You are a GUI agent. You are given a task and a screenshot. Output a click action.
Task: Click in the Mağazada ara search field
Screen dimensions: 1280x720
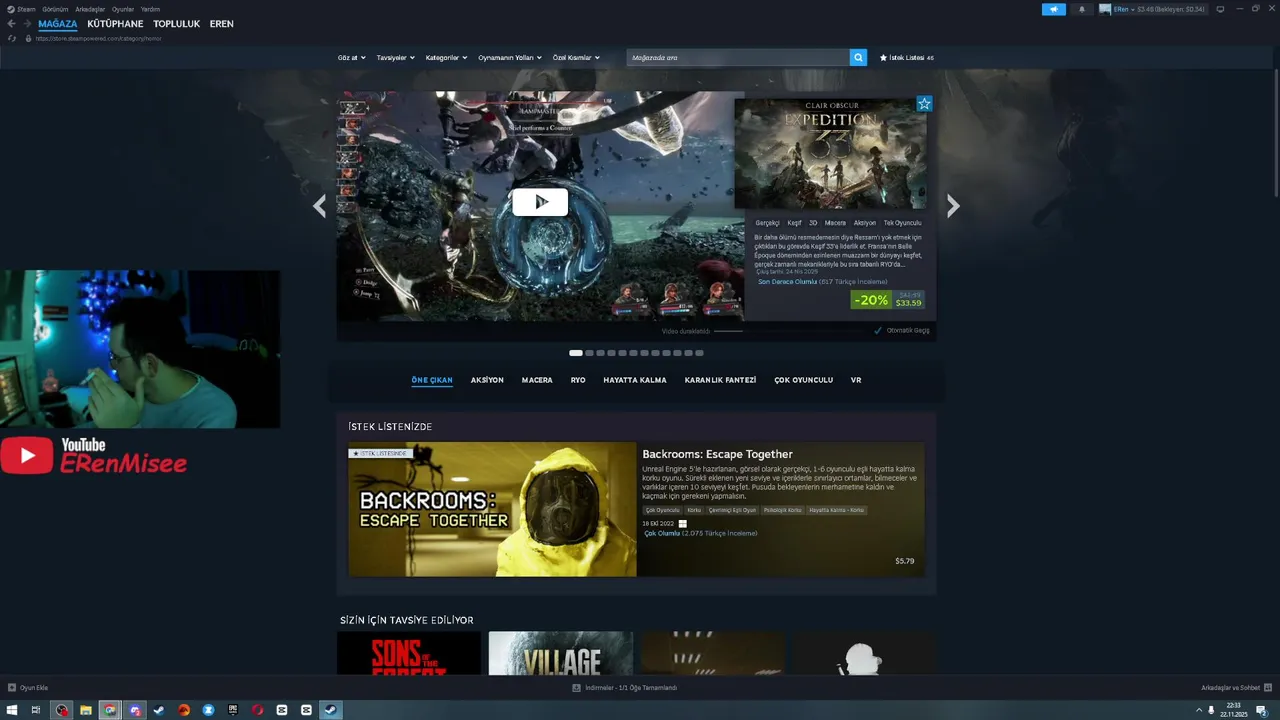coord(738,58)
